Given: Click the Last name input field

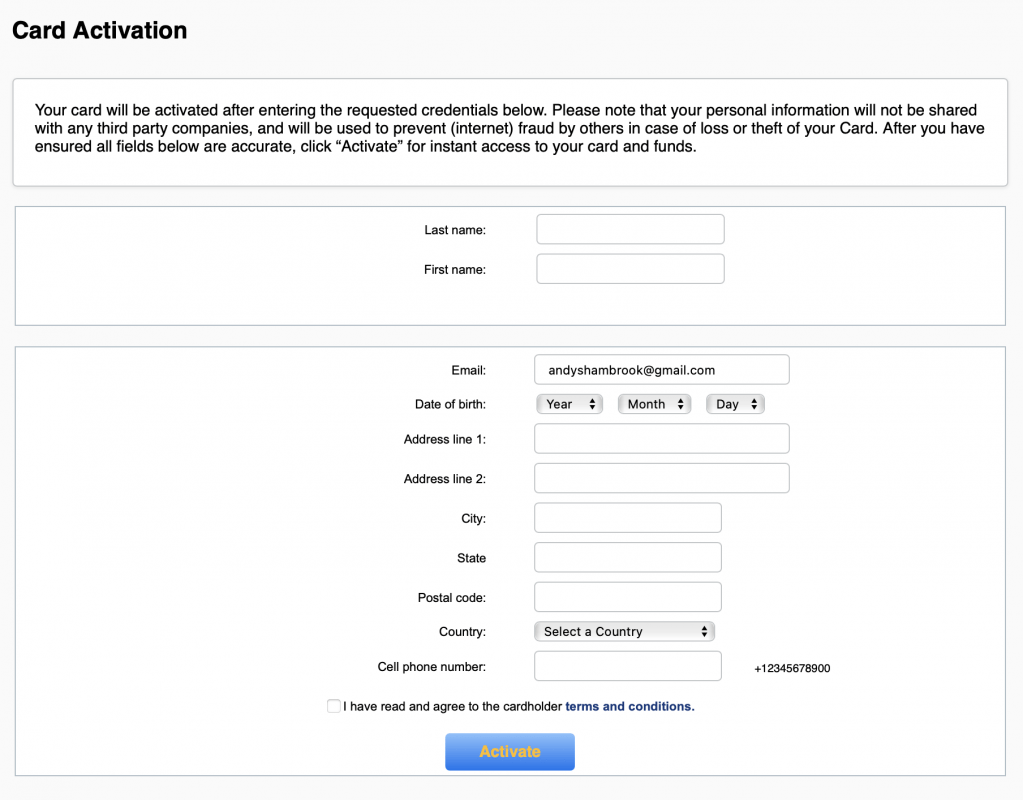Looking at the screenshot, I should [630, 230].
